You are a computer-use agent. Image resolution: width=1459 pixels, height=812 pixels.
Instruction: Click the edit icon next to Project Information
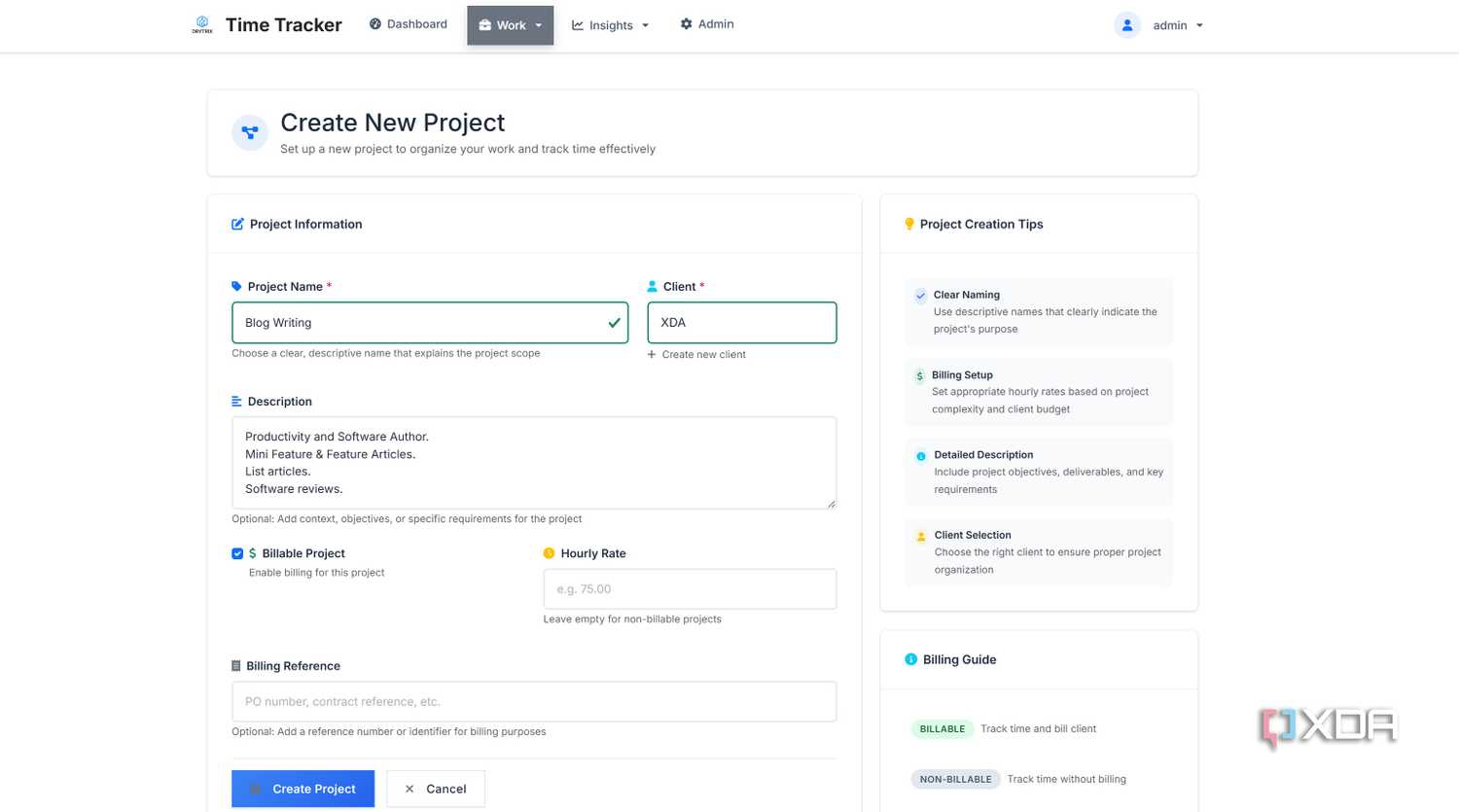point(237,224)
